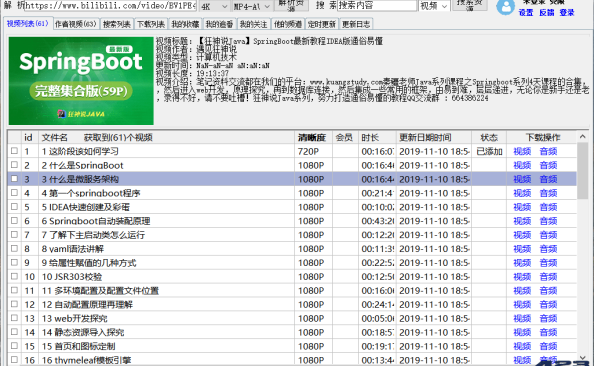Click 音频 link for 11 多环境配置及配置文件位置
This screenshot has width=594, height=366.
(x=548, y=291)
